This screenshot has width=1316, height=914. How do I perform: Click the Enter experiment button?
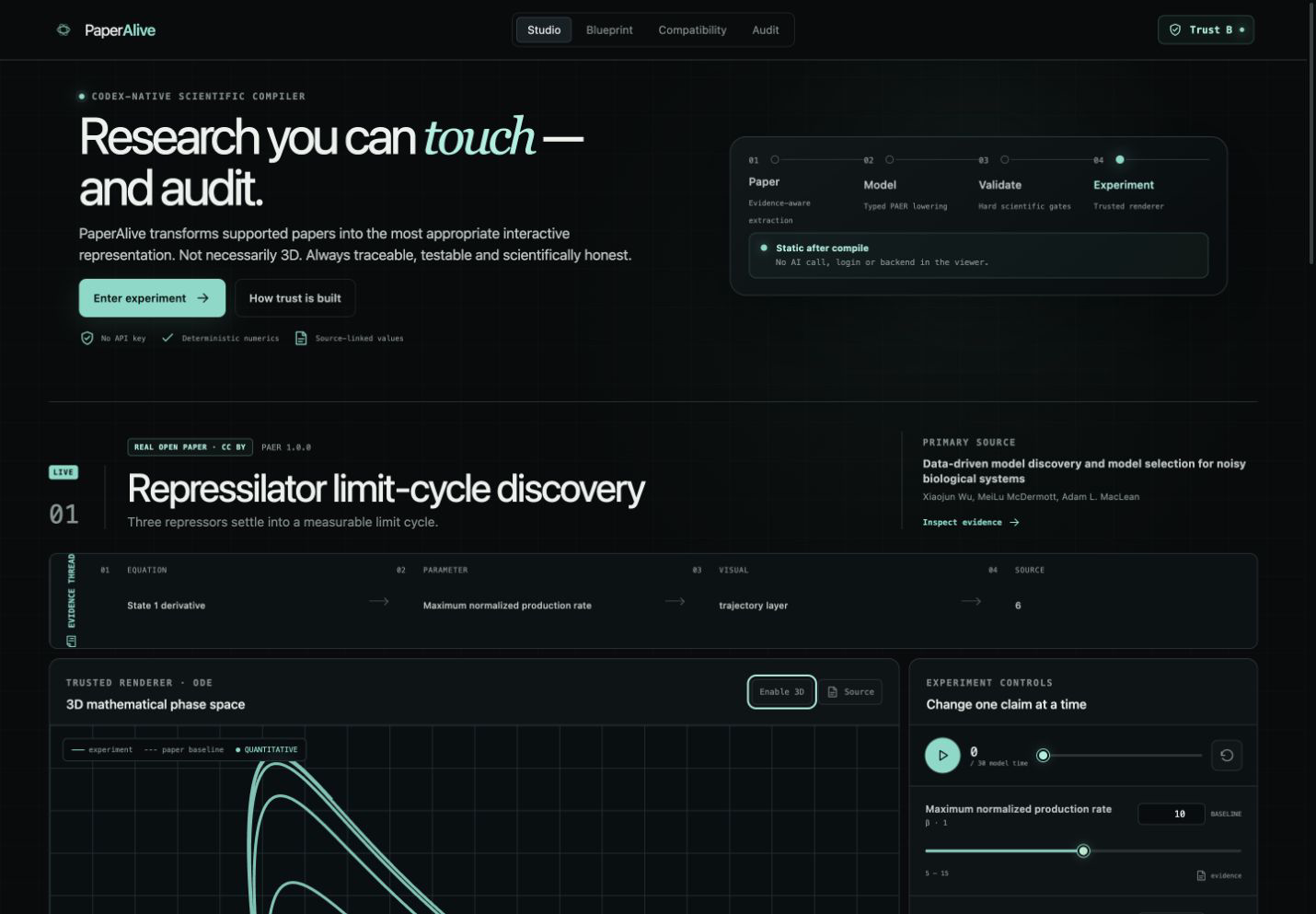pos(152,298)
